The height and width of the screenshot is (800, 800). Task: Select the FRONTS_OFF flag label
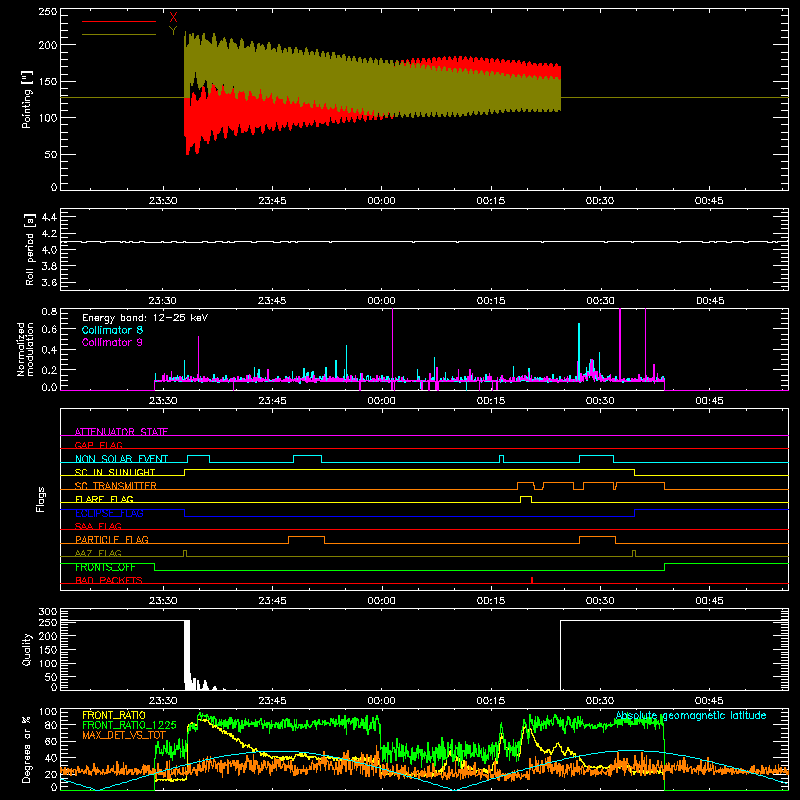pyautogui.click(x=105, y=567)
